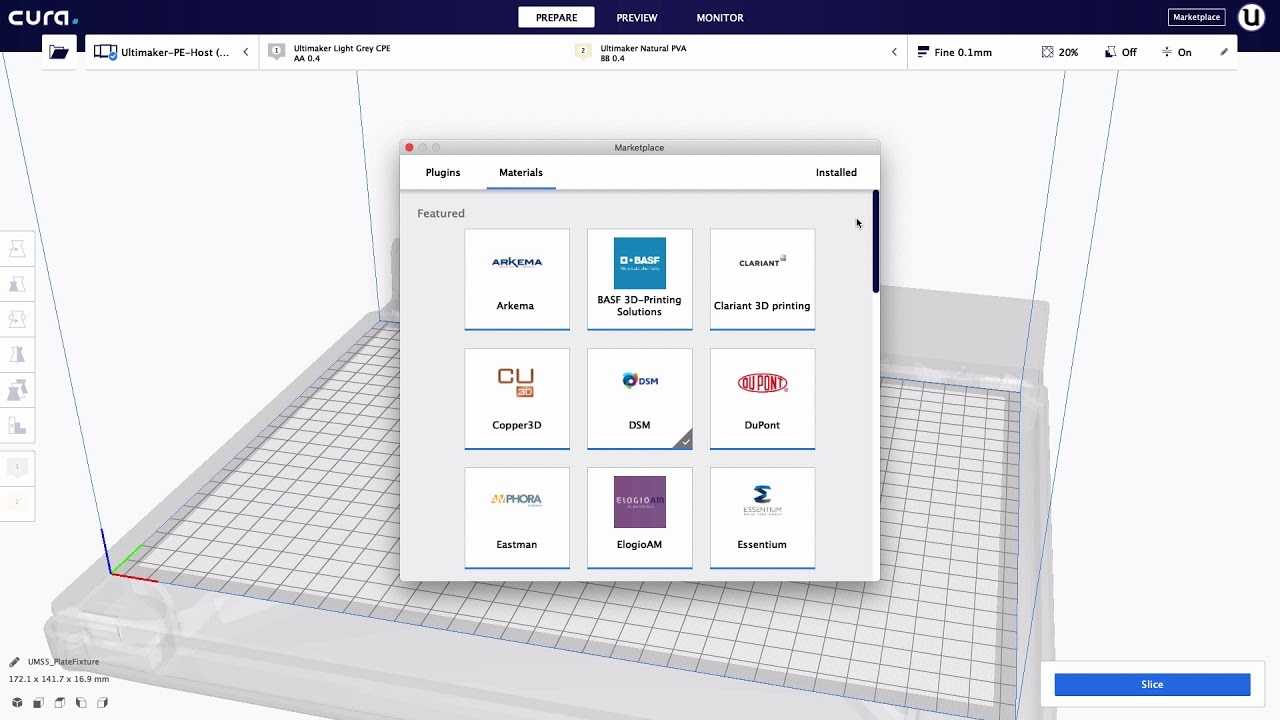Viewport: 1280px width, 720px height.
Task: Select the Scale tool in left toolbar
Action: click(x=17, y=285)
